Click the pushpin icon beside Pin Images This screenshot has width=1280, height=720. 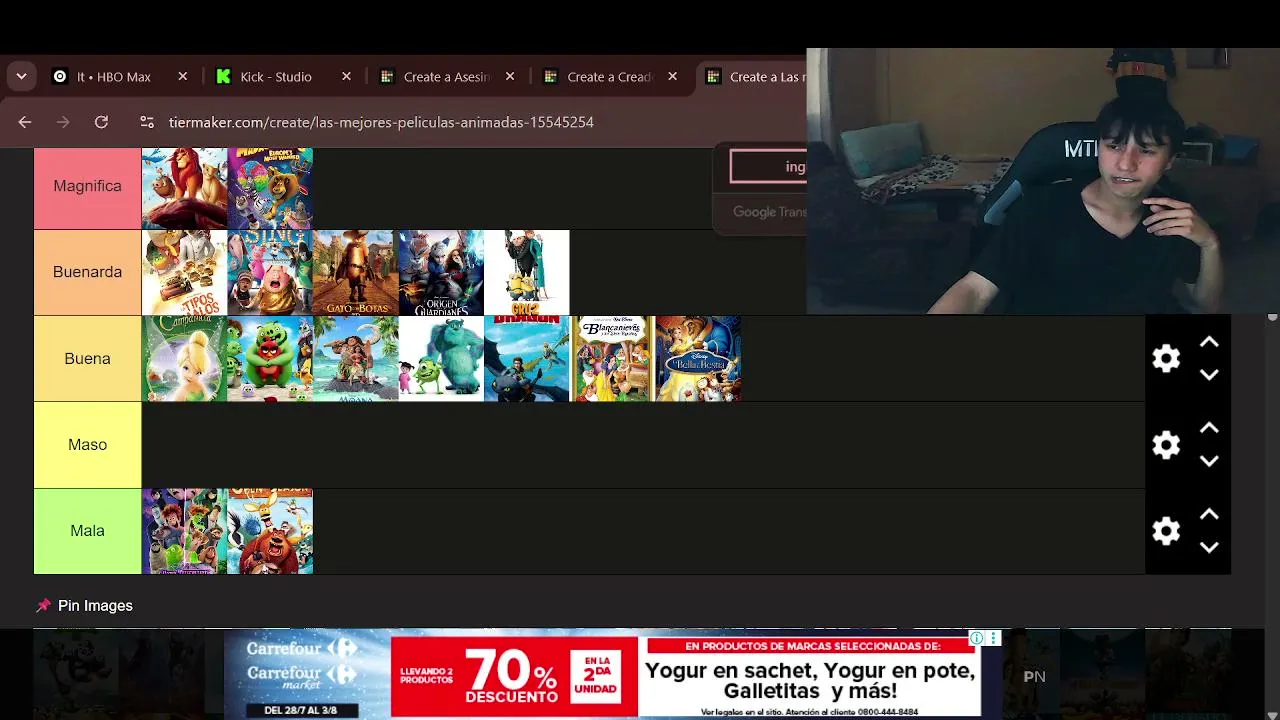pos(43,606)
